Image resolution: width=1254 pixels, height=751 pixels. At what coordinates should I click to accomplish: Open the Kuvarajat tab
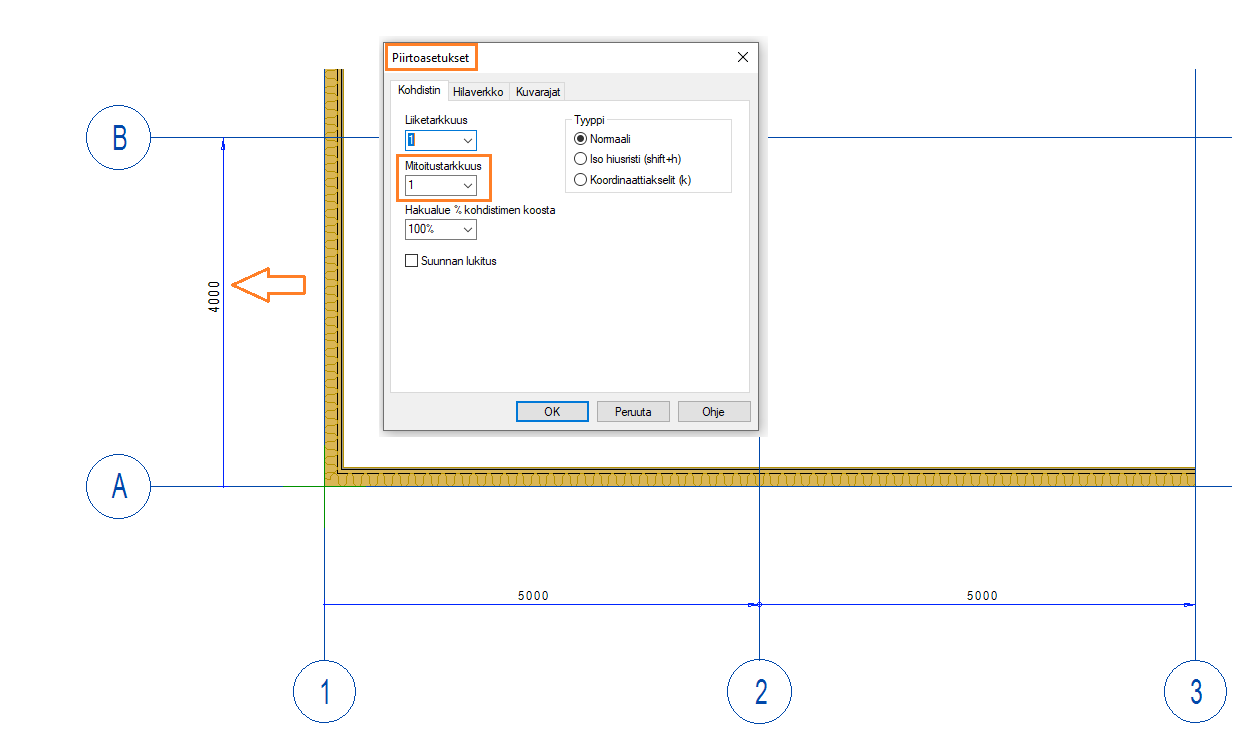pyautogui.click(x=538, y=91)
